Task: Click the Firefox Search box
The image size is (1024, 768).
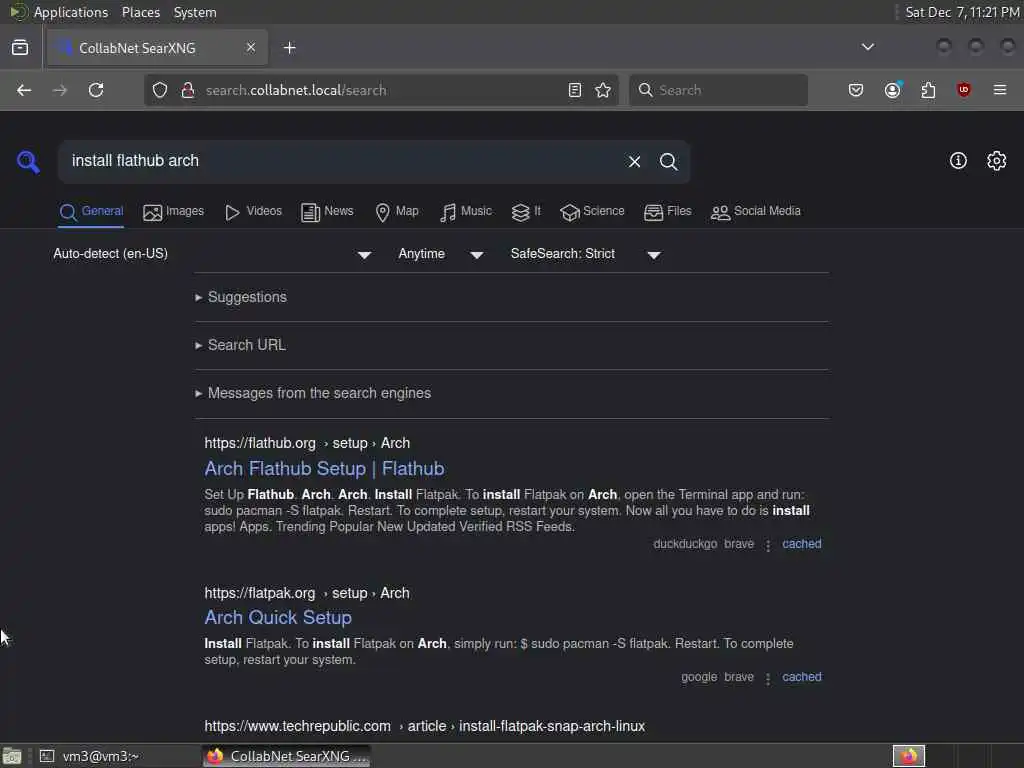Action: click(x=718, y=90)
